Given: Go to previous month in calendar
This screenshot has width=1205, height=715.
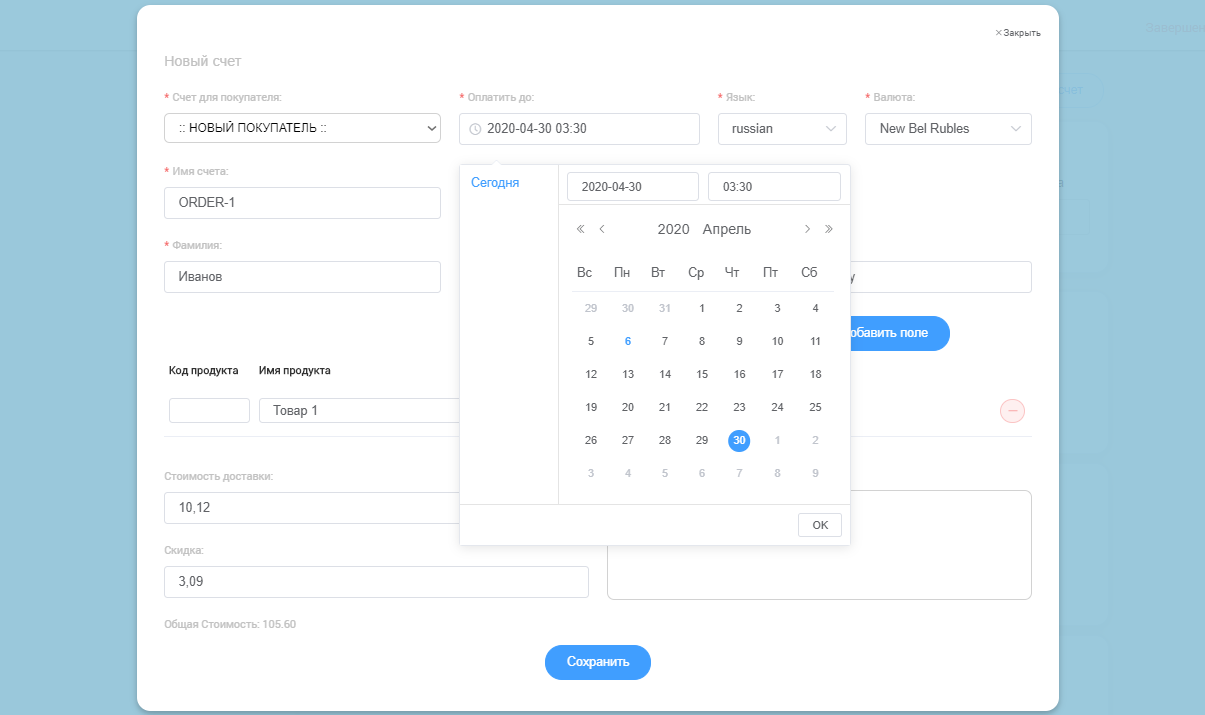Looking at the screenshot, I should click(602, 229).
